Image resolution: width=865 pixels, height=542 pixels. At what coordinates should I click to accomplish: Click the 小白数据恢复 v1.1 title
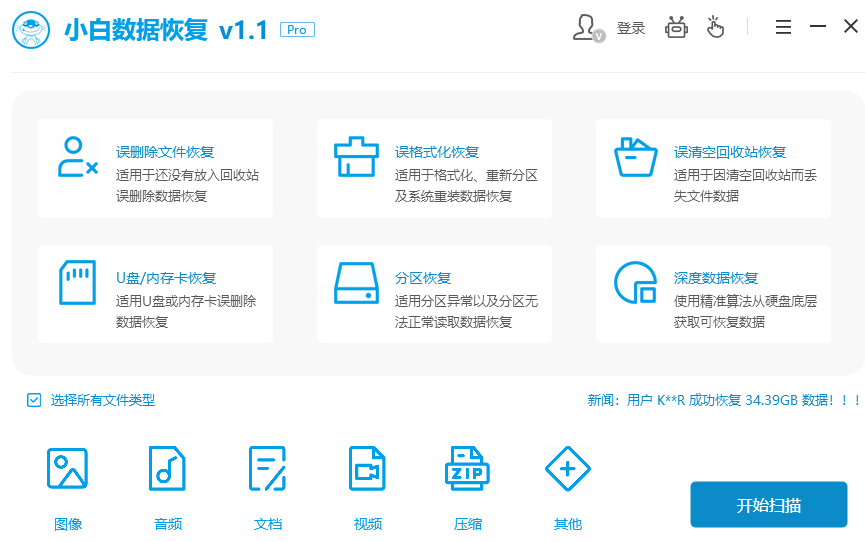(166, 30)
